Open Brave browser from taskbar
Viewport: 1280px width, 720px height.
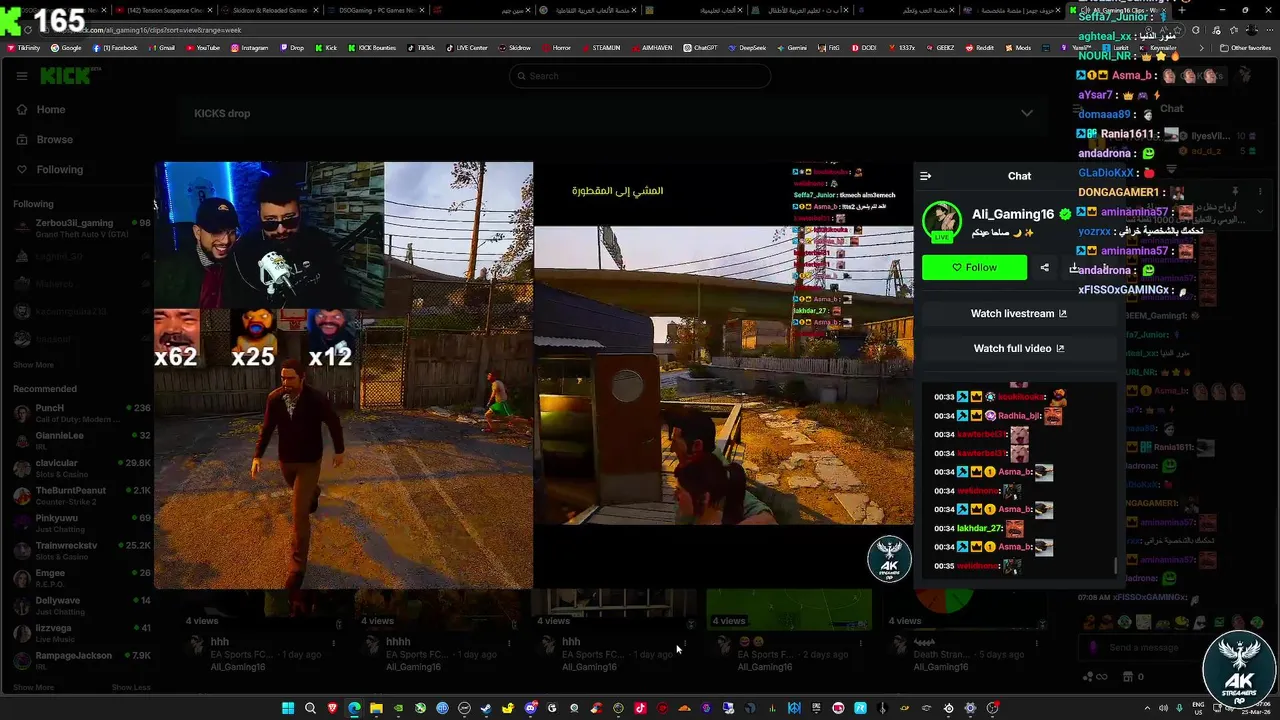click(332, 708)
